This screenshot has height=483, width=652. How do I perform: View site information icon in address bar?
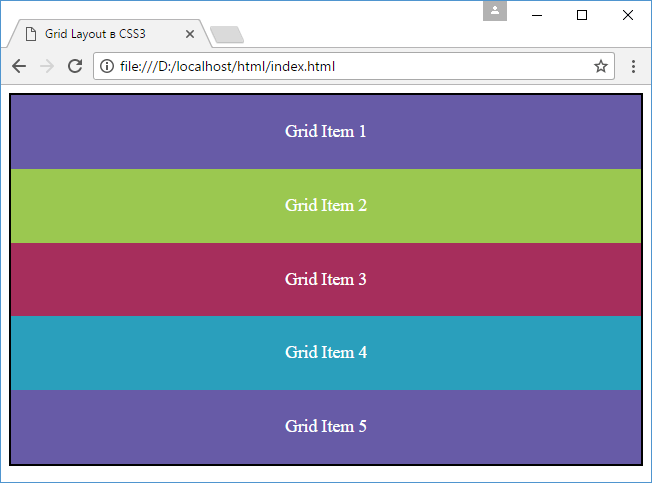click(108, 67)
